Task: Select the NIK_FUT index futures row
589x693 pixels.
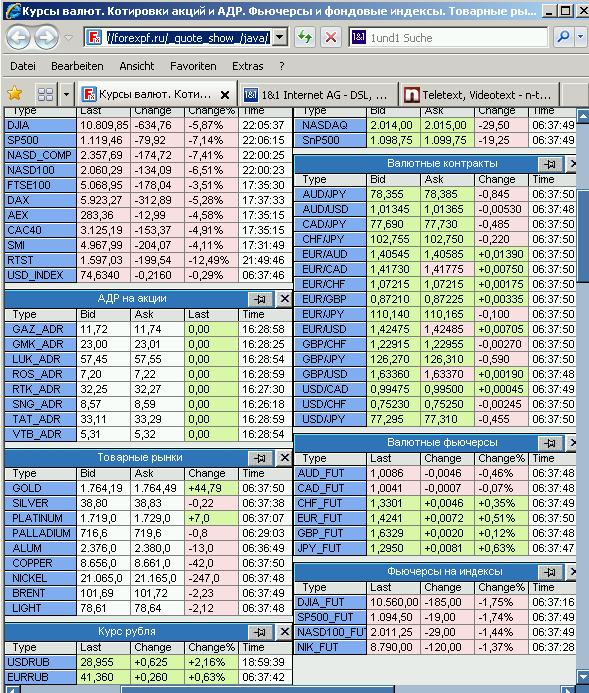Action: [435, 647]
